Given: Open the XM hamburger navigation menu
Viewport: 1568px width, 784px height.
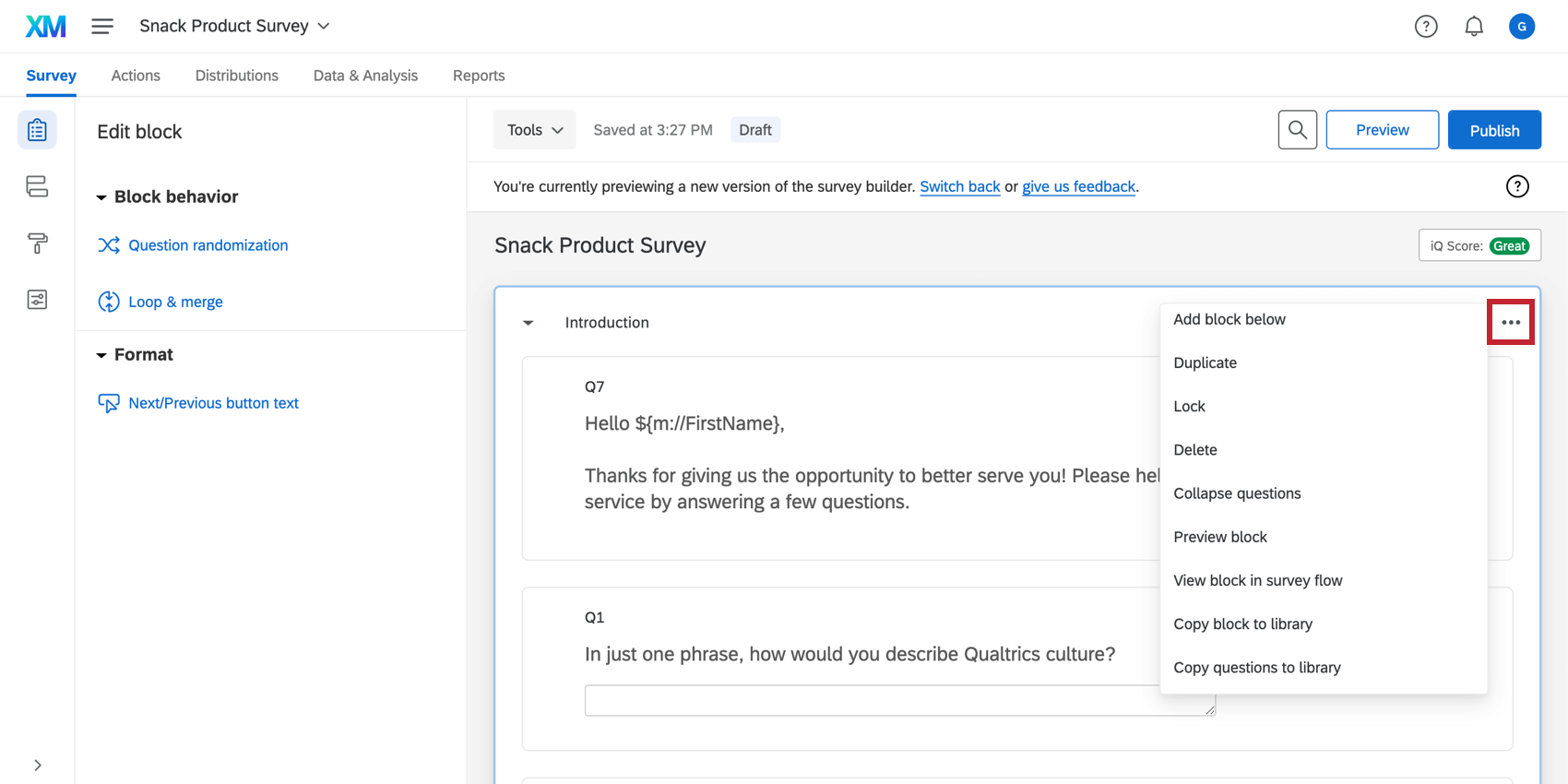Looking at the screenshot, I should click(102, 27).
